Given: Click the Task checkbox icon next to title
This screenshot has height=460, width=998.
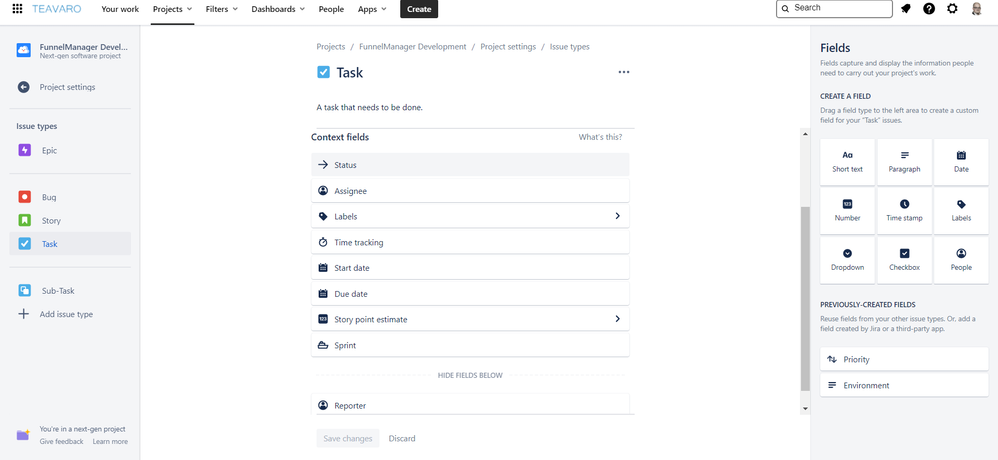Looking at the screenshot, I should click(323, 73).
